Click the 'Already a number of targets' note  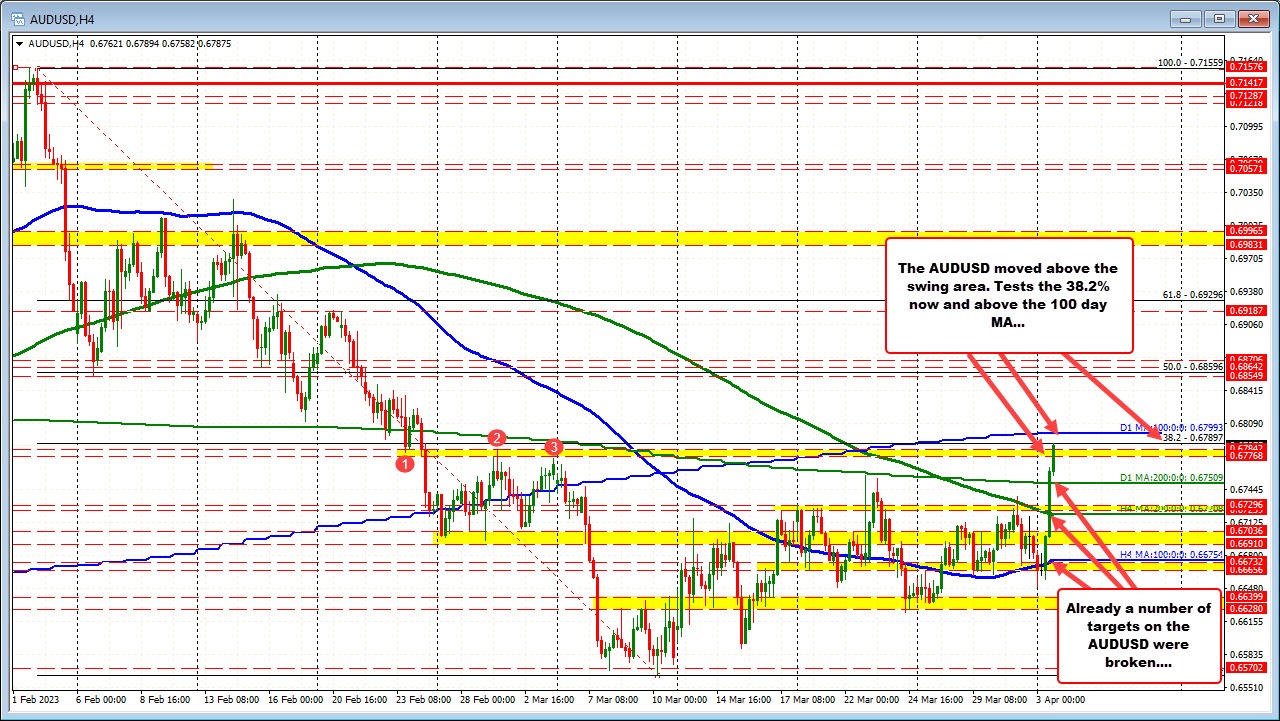(x=1138, y=635)
